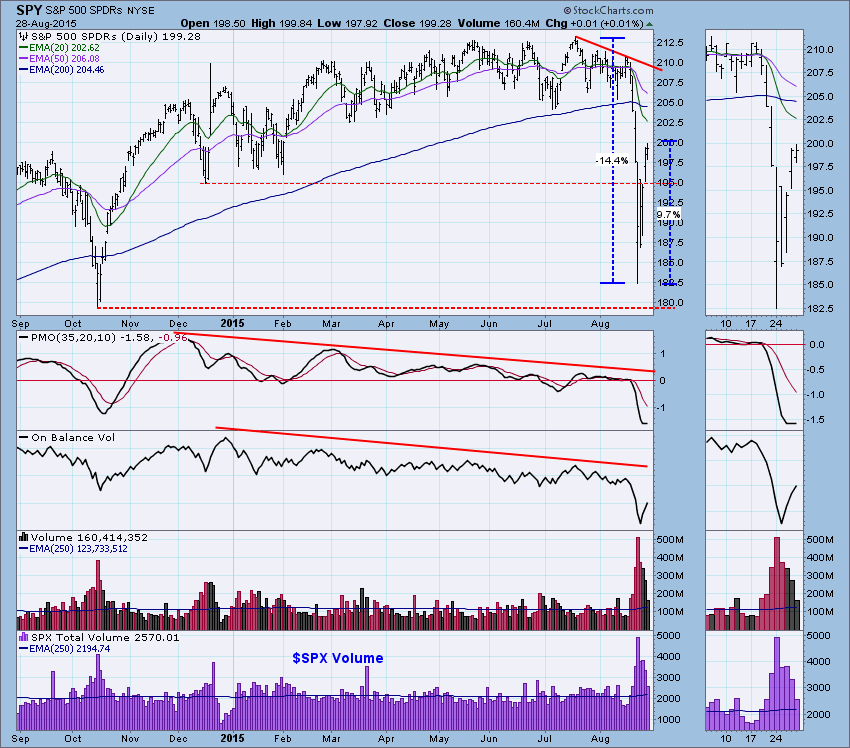Select the SPY ticker symbol in the header
Image resolution: width=850 pixels, height=748 pixels.
point(27,10)
